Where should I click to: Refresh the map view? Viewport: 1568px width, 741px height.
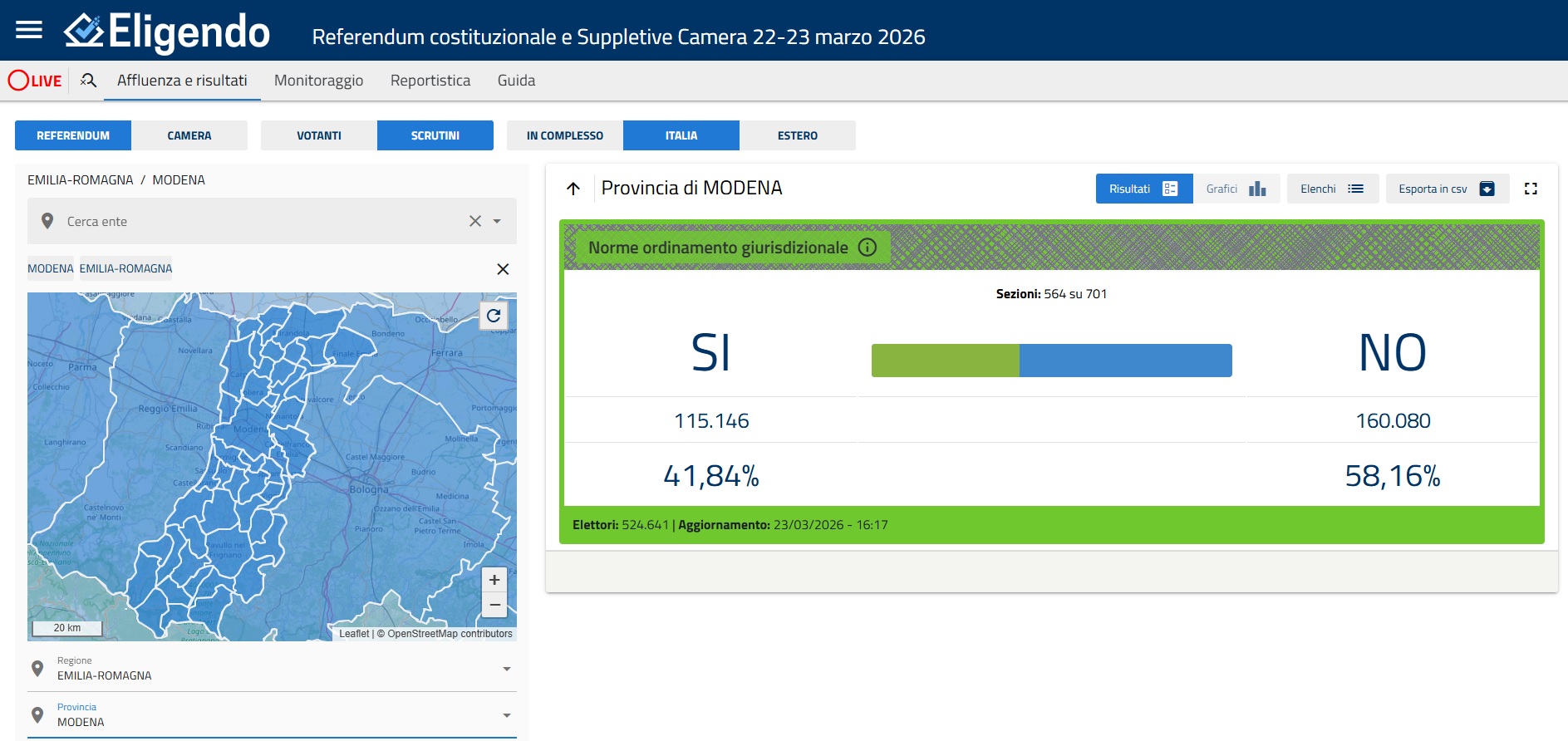[x=494, y=316]
